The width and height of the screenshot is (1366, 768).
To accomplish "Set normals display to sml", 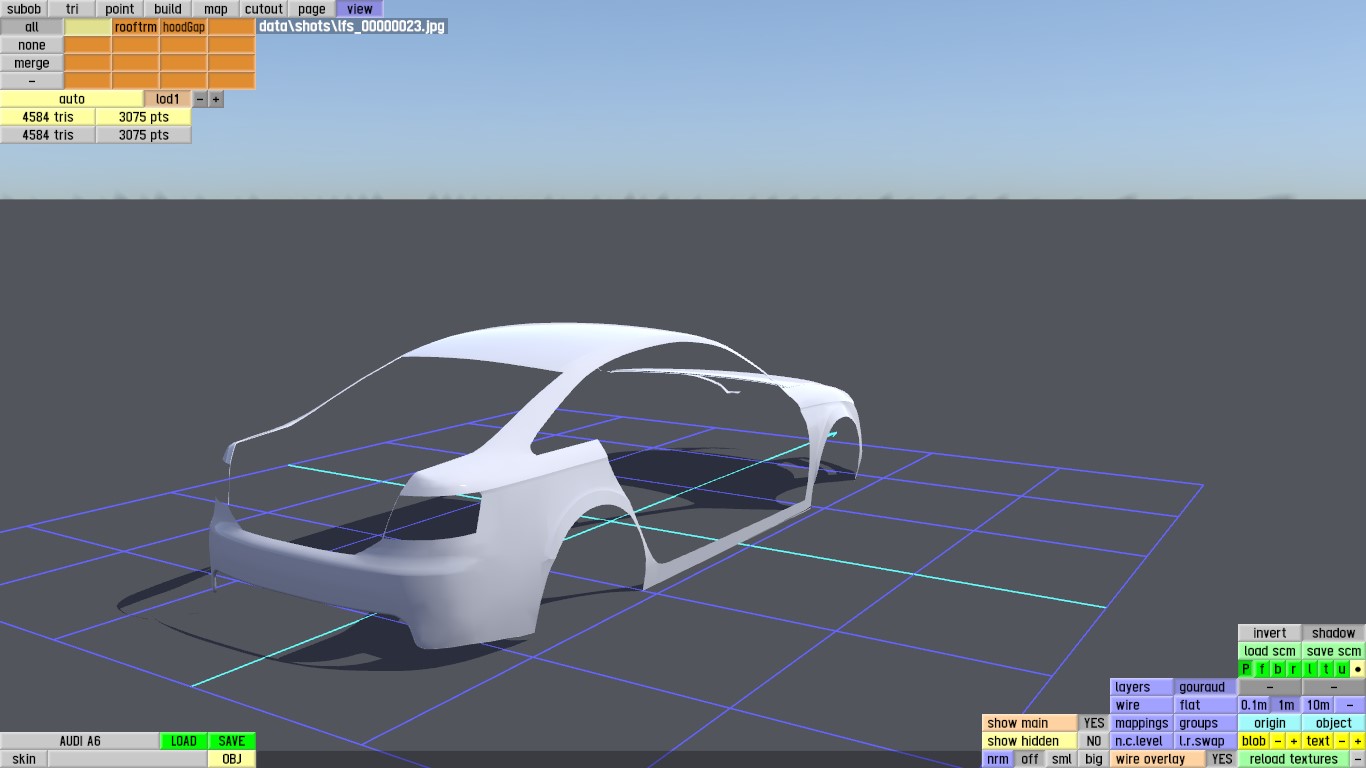I will click(1062, 759).
